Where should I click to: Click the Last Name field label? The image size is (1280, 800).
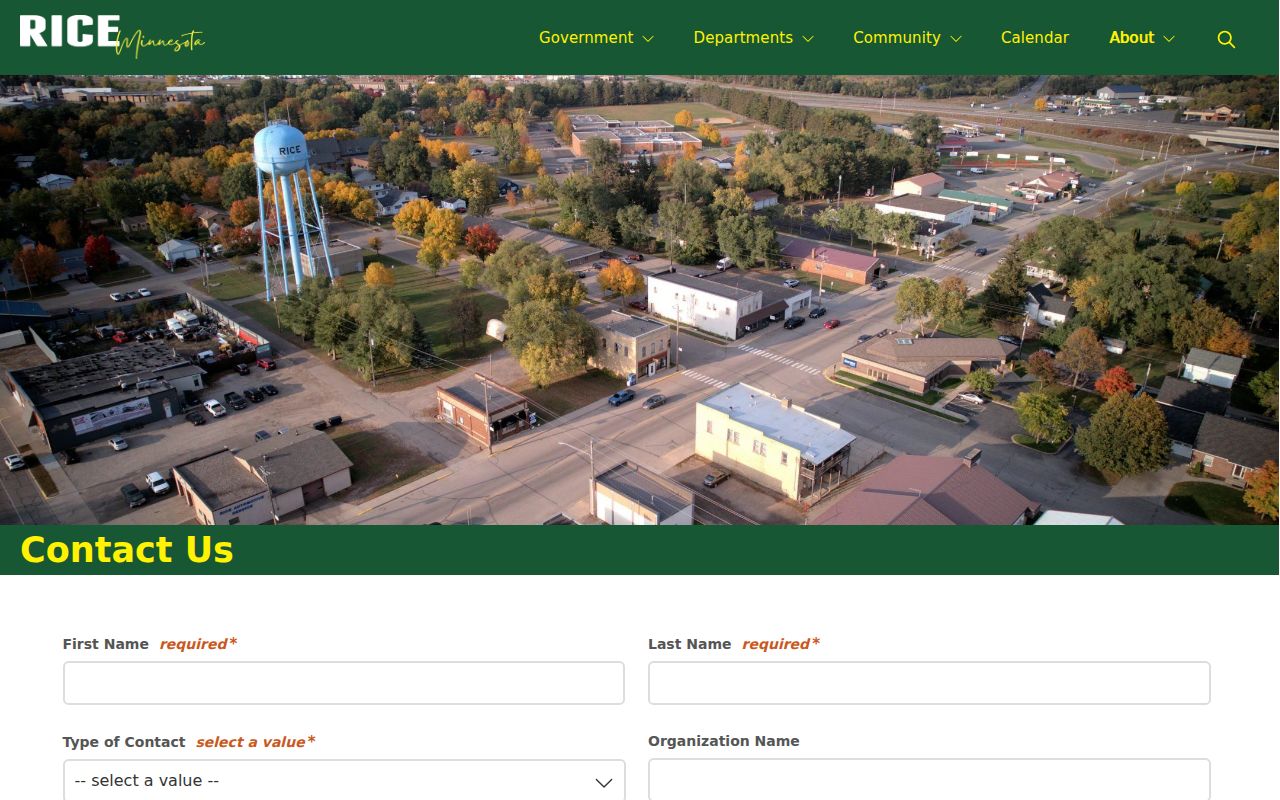pos(690,644)
